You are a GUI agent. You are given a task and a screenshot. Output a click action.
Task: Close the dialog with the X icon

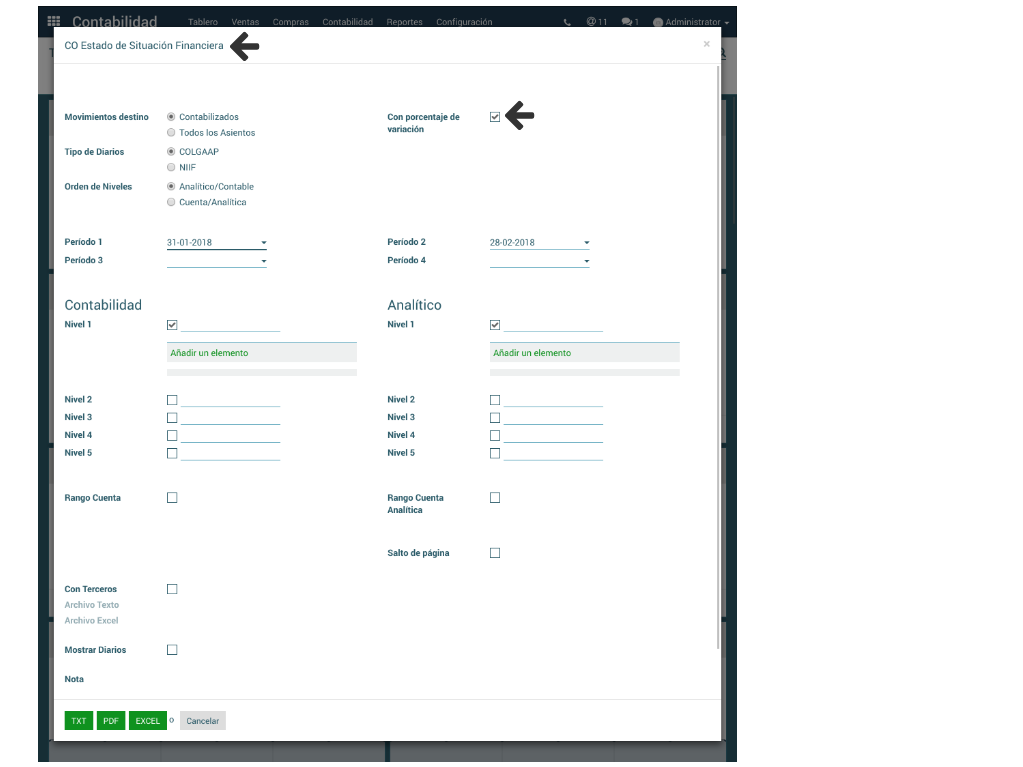pyautogui.click(x=706, y=44)
